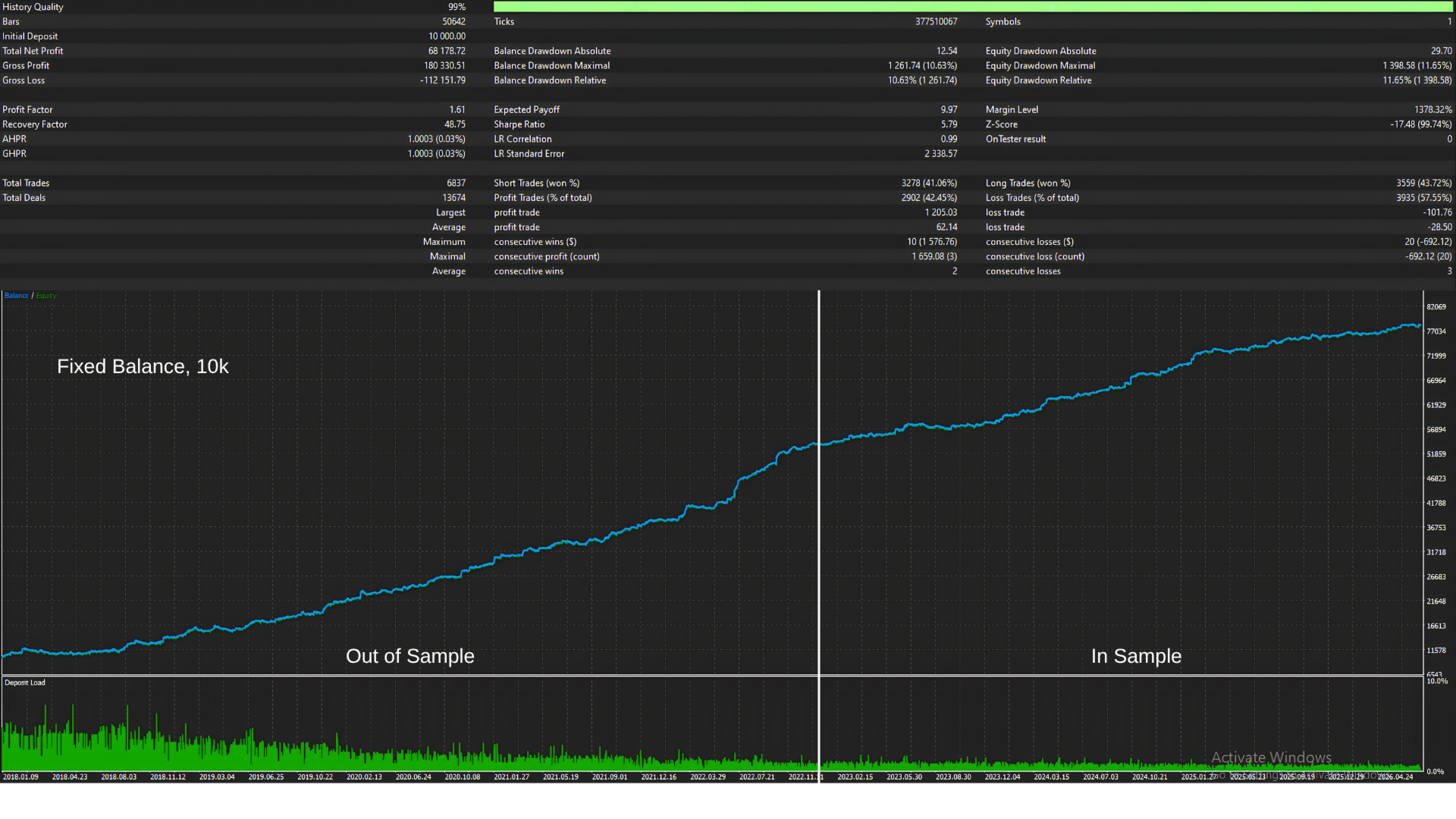Viewport: 1456px width, 819px height.
Task: Click the largest loss trade value -101.76
Action: point(1438,213)
